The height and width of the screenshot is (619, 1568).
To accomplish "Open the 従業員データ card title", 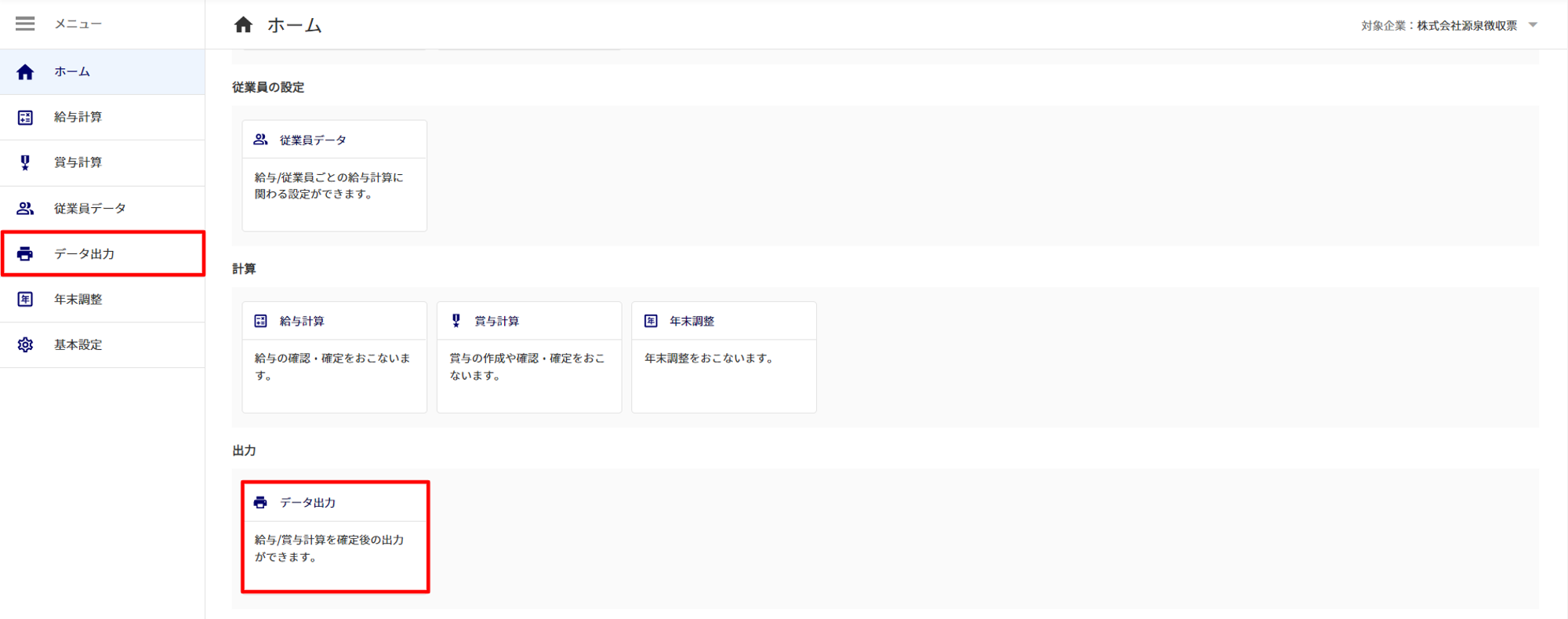I will pos(313,140).
